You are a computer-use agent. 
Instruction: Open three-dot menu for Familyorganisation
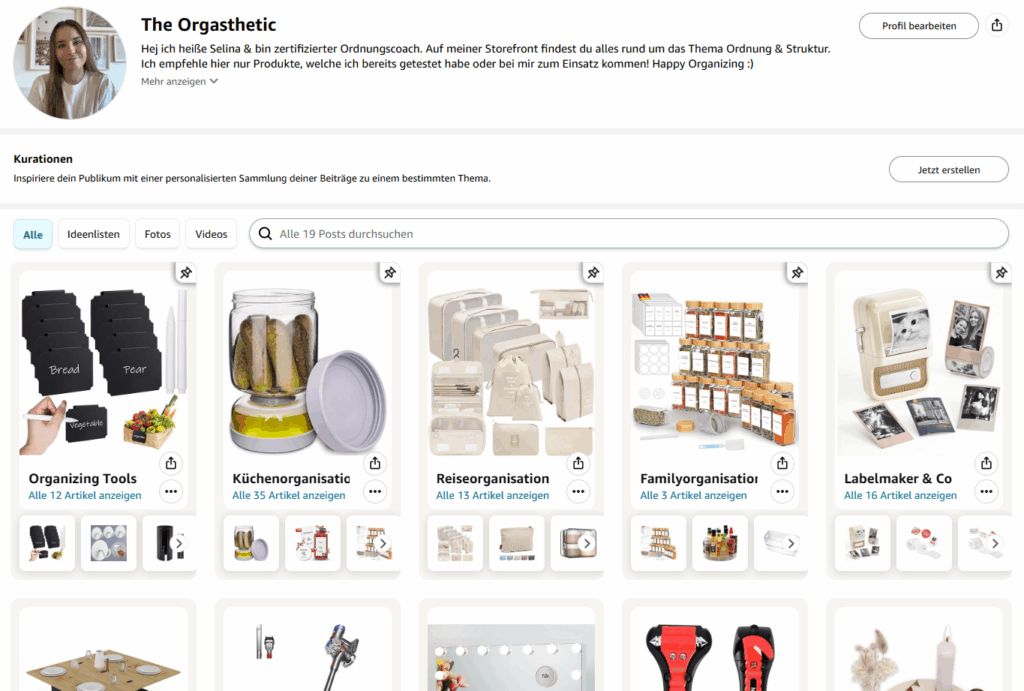pos(783,491)
